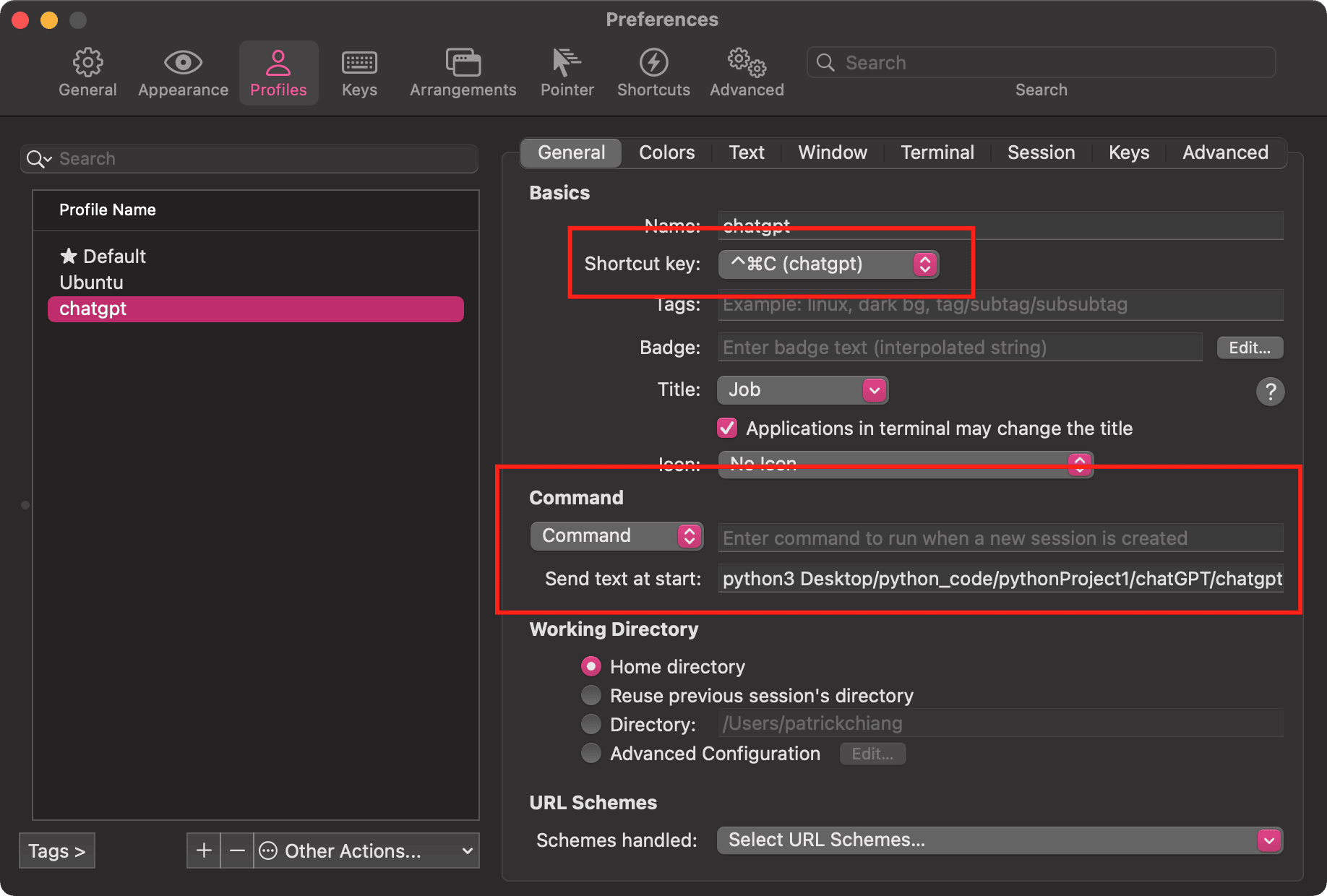Select the chatgpt profile row

pos(256,309)
